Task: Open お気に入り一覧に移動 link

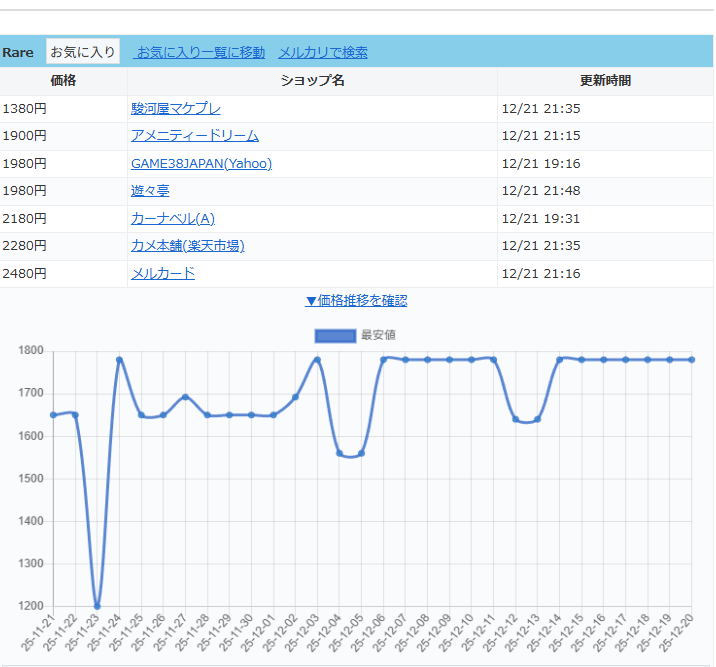Action: (x=201, y=52)
